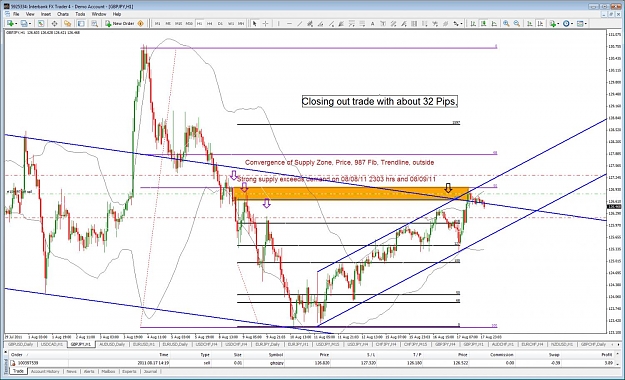Open the Mailbox terminal tab
625x380 pixels.
click(108, 371)
